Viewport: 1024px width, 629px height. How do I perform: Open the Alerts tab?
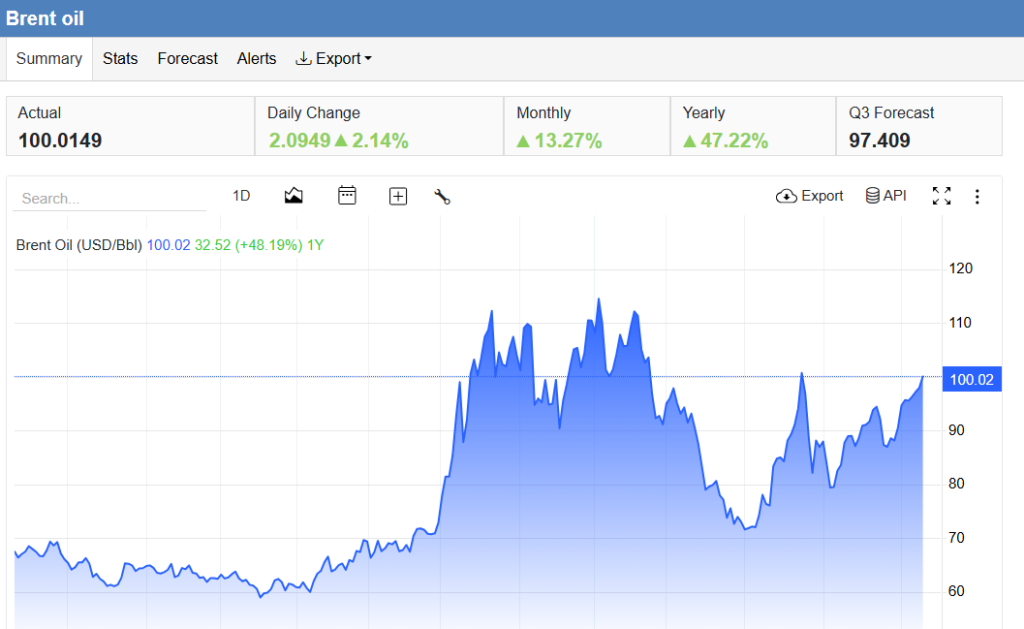[257, 59]
